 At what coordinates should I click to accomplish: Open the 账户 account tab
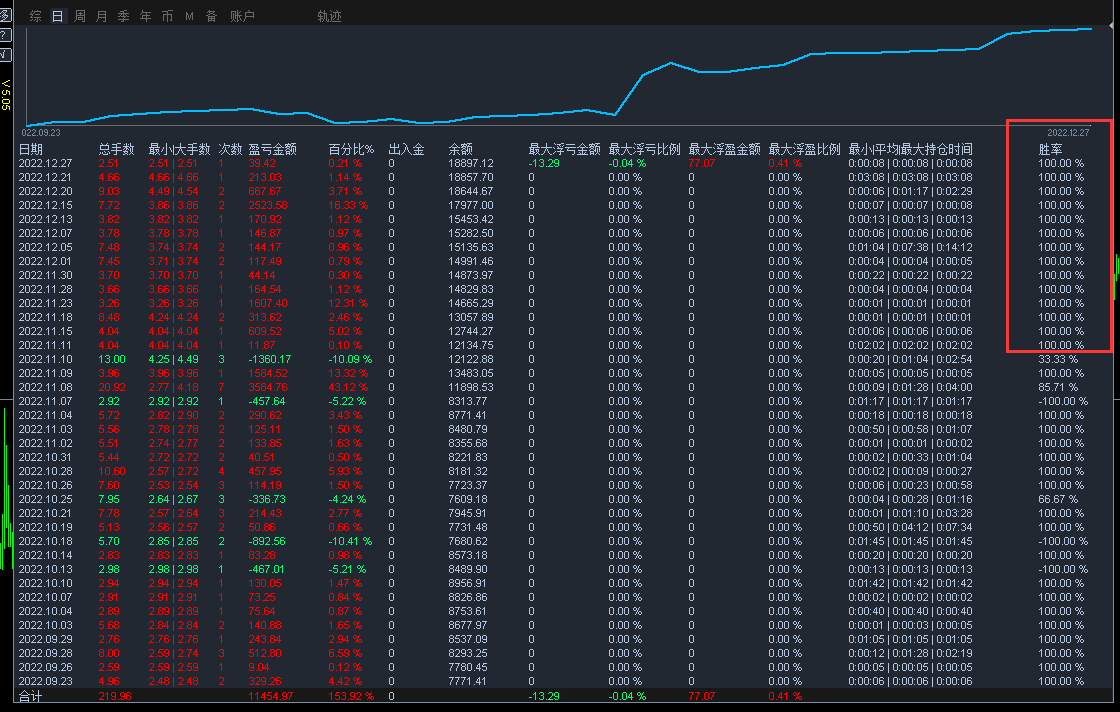coord(242,16)
